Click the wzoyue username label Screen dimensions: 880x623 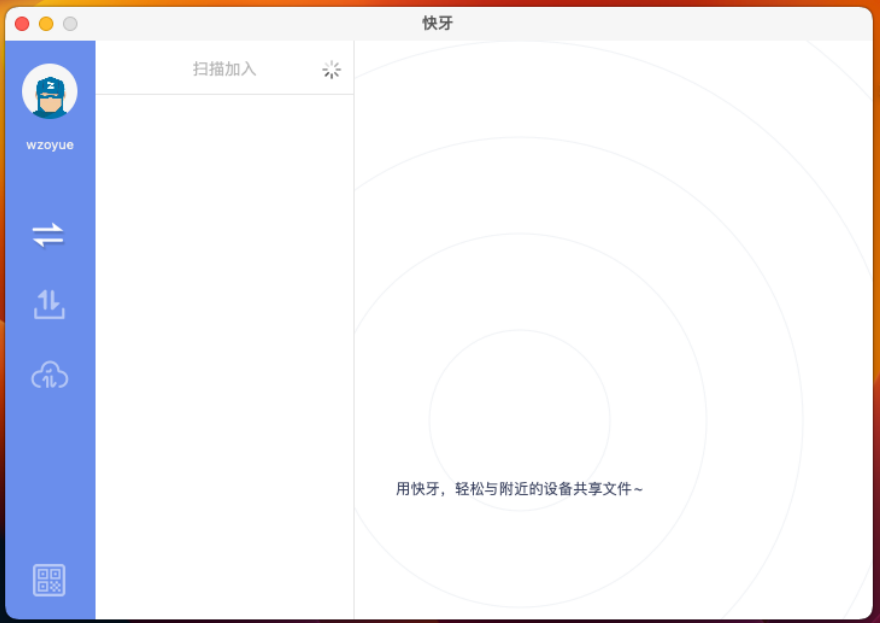pos(50,145)
